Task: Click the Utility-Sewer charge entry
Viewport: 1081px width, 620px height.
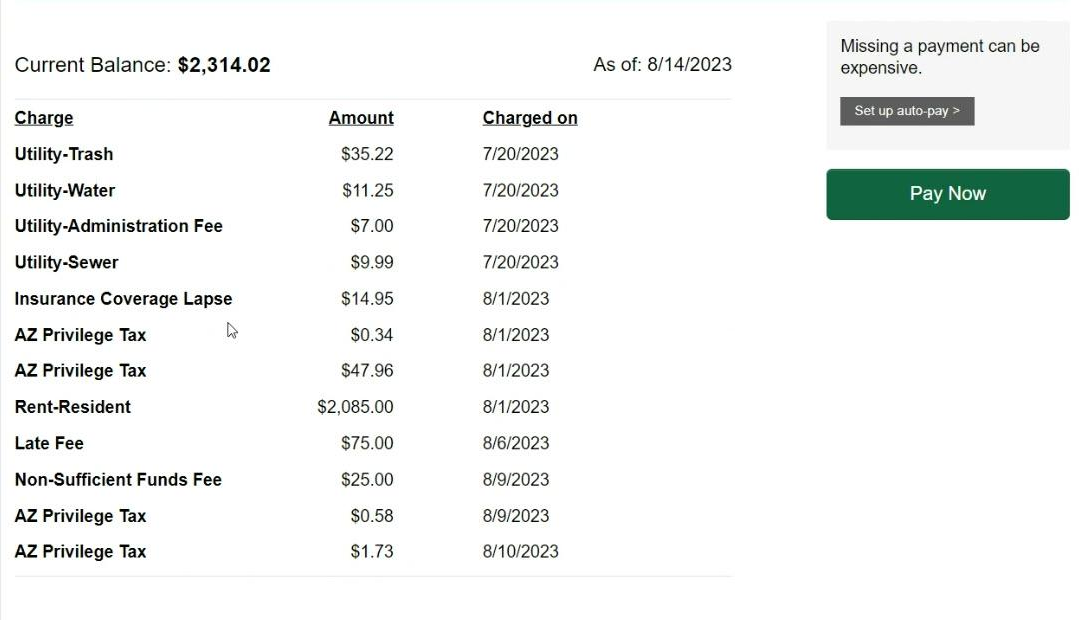Action: point(66,263)
